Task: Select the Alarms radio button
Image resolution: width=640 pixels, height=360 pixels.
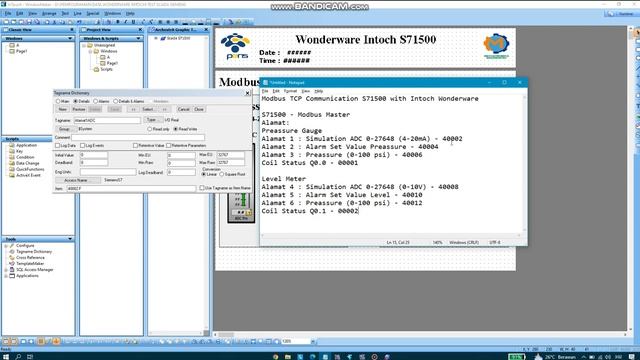Action: pyautogui.click(x=96, y=101)
